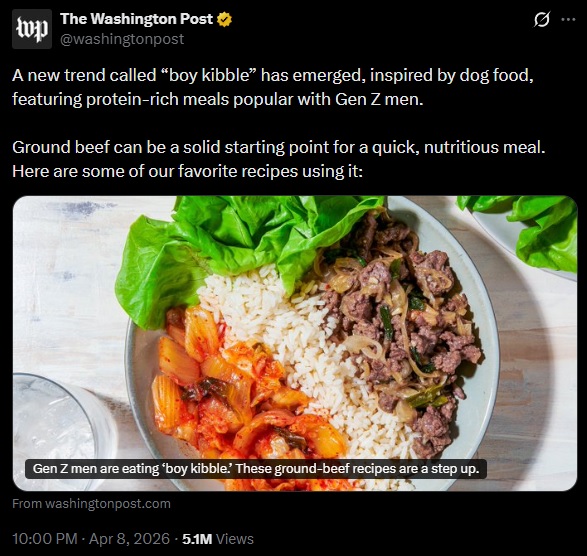Image resolution: width=587 pixels, height=556 pixels.
Task: Open the three-dot more options menu
Action: [568, 19]
